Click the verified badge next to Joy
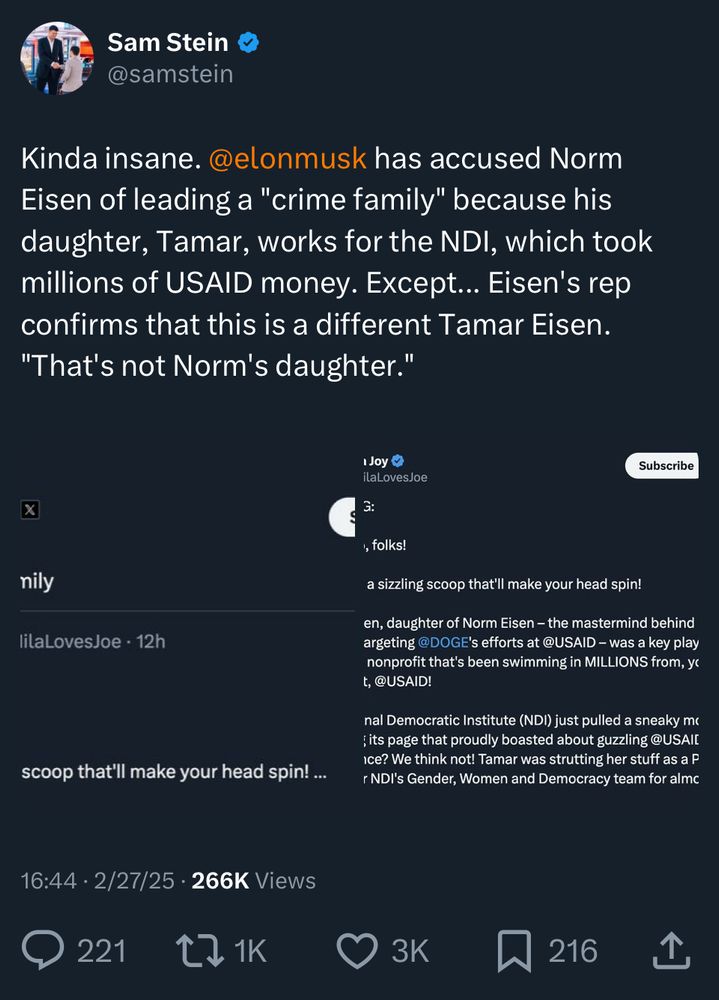The height and width of the screenshot is (1000, 719). click(397, 461)
